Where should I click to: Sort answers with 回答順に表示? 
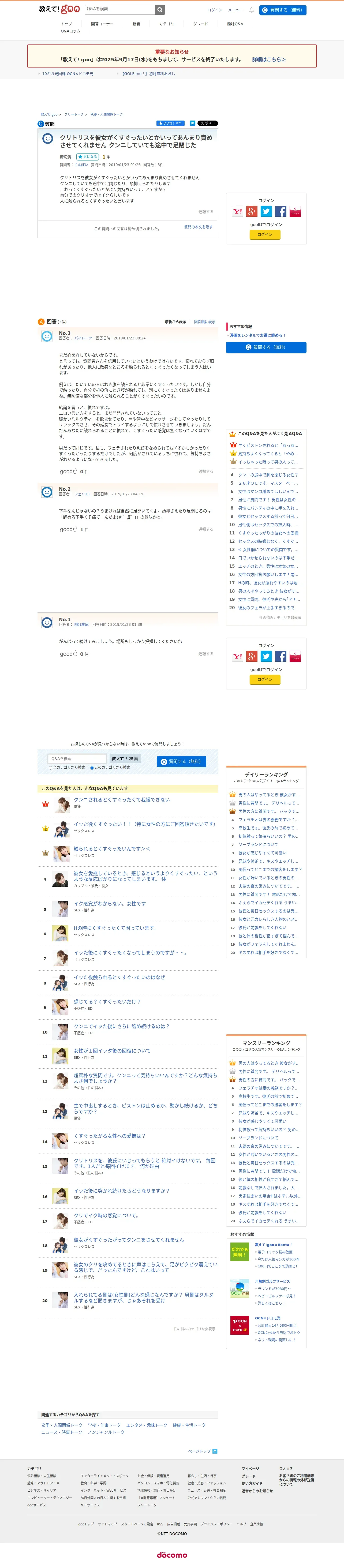pos(205,321)
